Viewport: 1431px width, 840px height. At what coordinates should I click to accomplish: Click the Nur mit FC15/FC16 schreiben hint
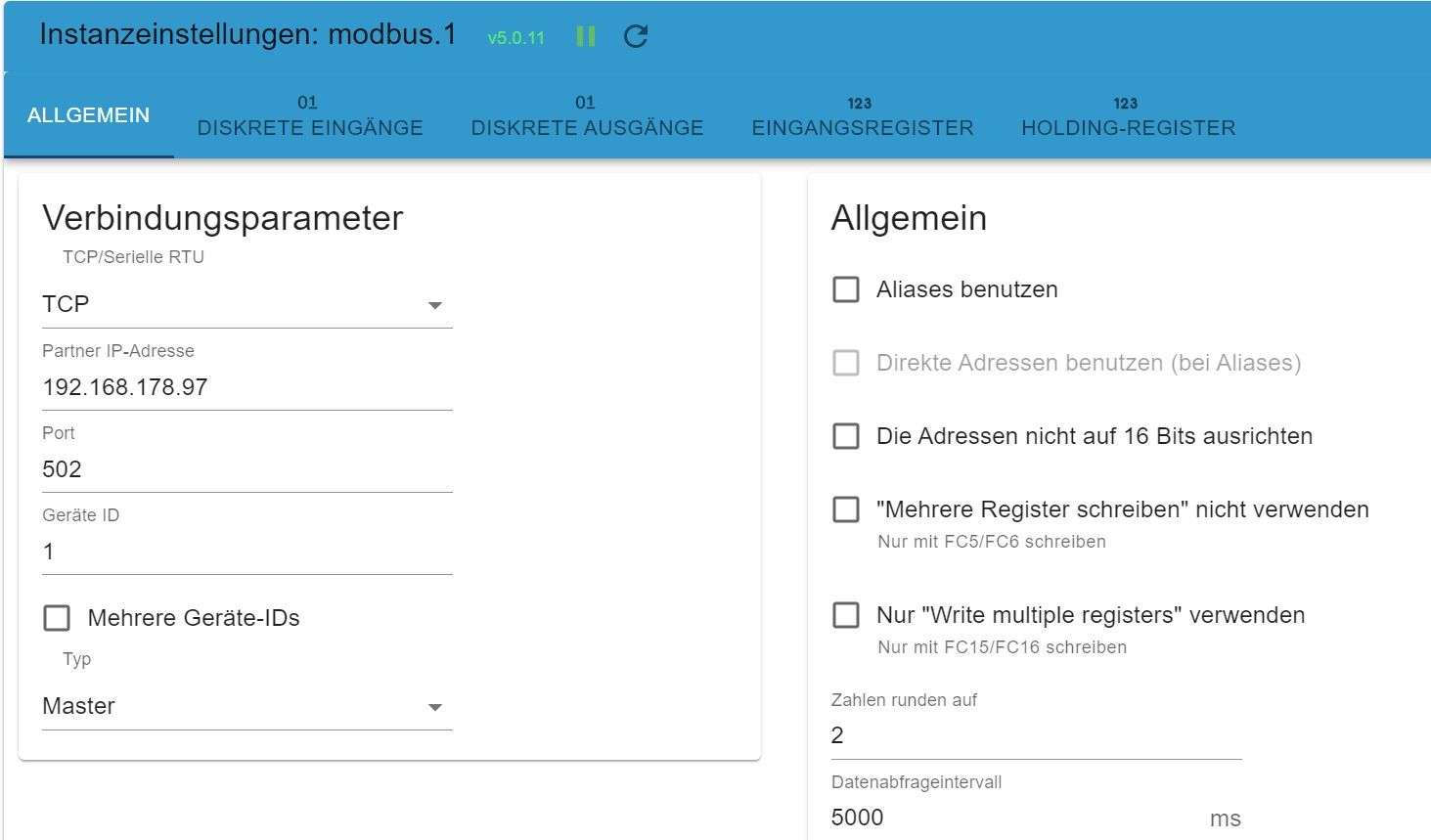click(1003, 647)
